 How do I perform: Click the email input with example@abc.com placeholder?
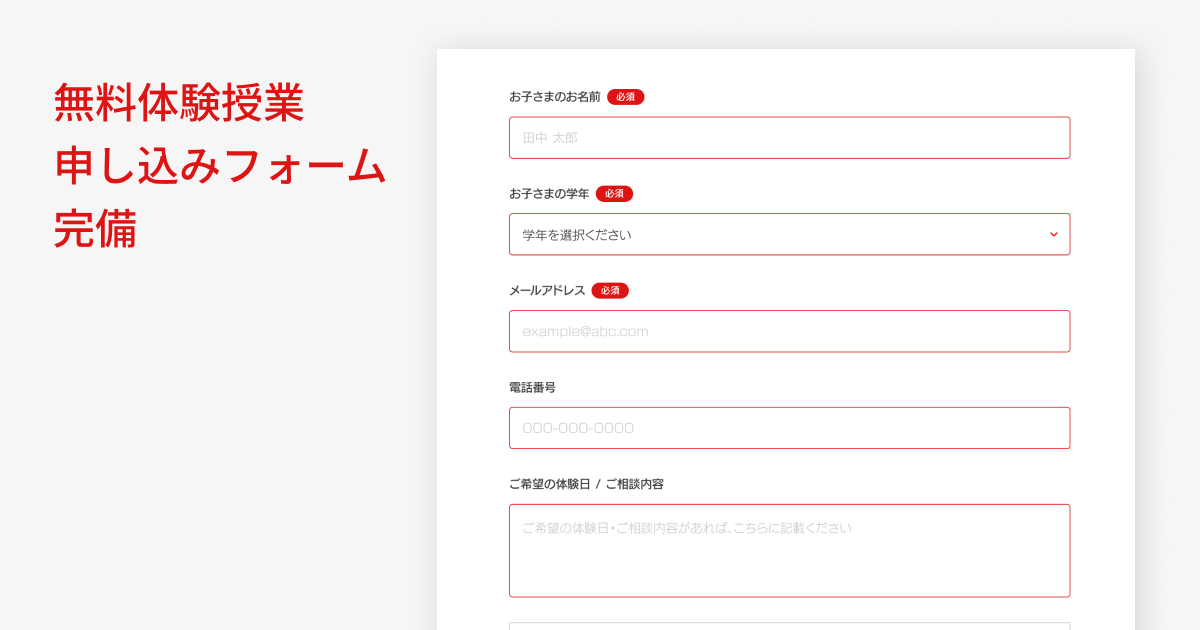789,330
